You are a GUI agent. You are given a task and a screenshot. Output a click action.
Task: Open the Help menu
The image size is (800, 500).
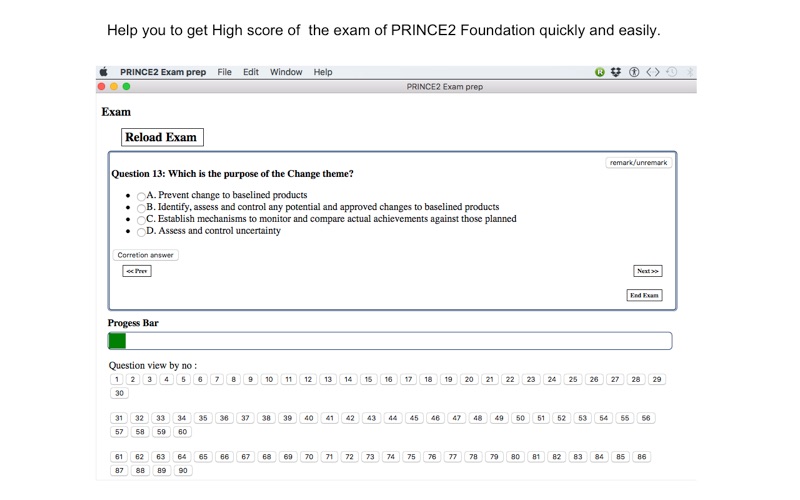[322, 72]
